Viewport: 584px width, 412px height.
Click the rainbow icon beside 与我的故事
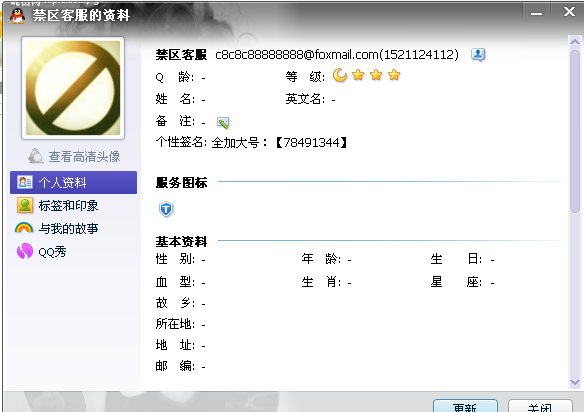(24, 228)
